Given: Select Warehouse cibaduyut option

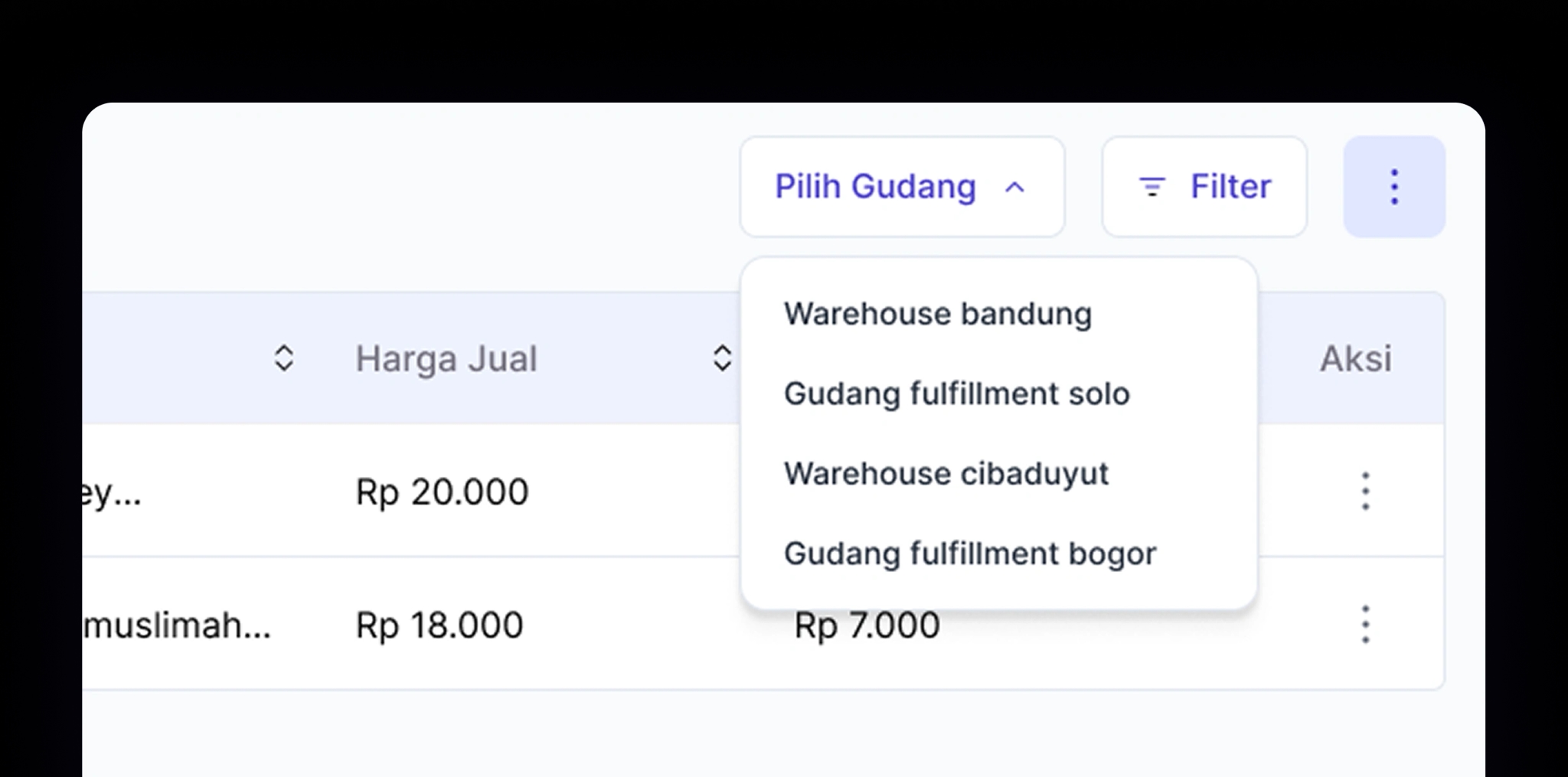Looking at the screenshot, I should pyautogui.click(x=946, y=474).
